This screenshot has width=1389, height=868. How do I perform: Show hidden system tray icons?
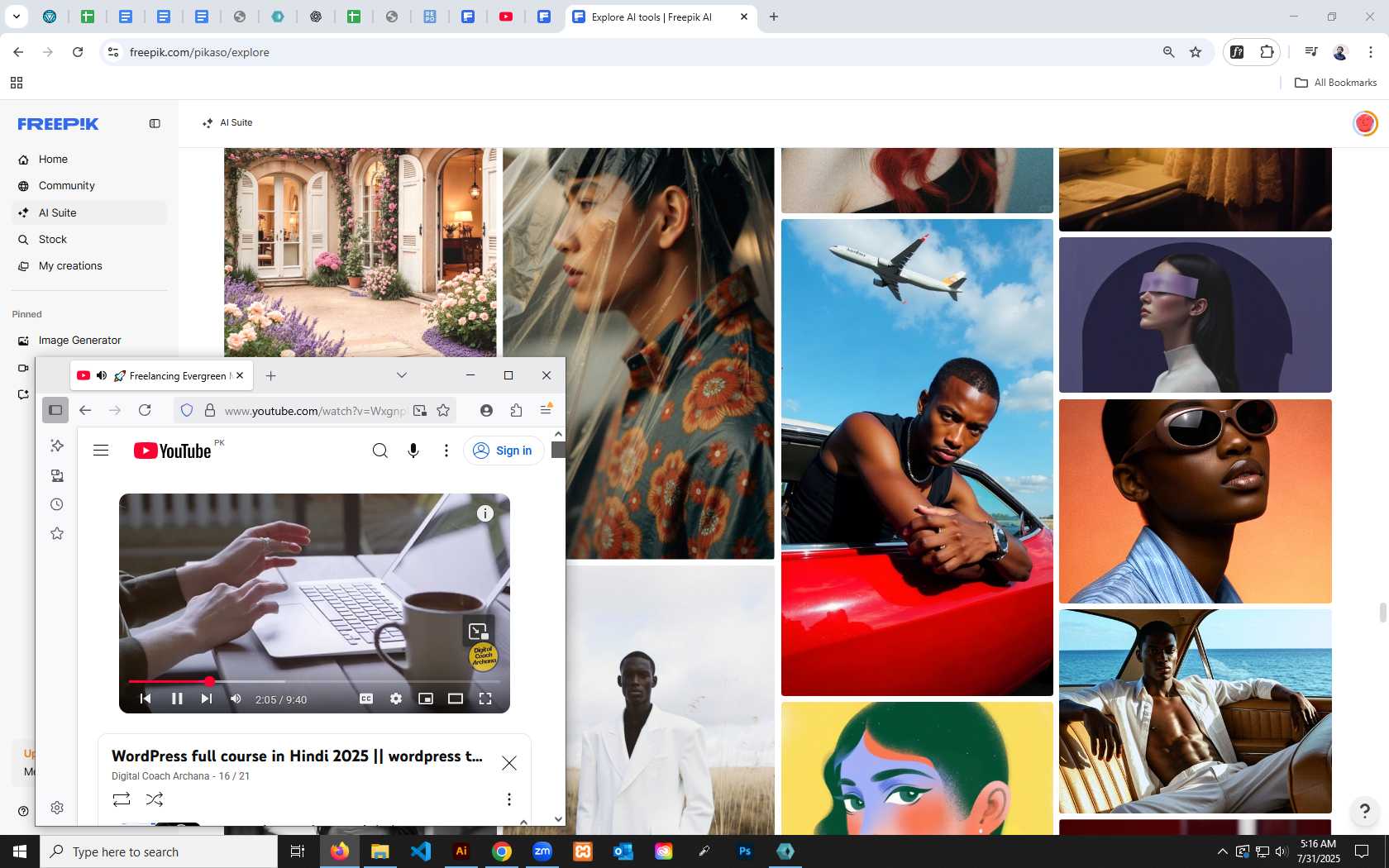pyautogui.click(x=1223, y=851)
